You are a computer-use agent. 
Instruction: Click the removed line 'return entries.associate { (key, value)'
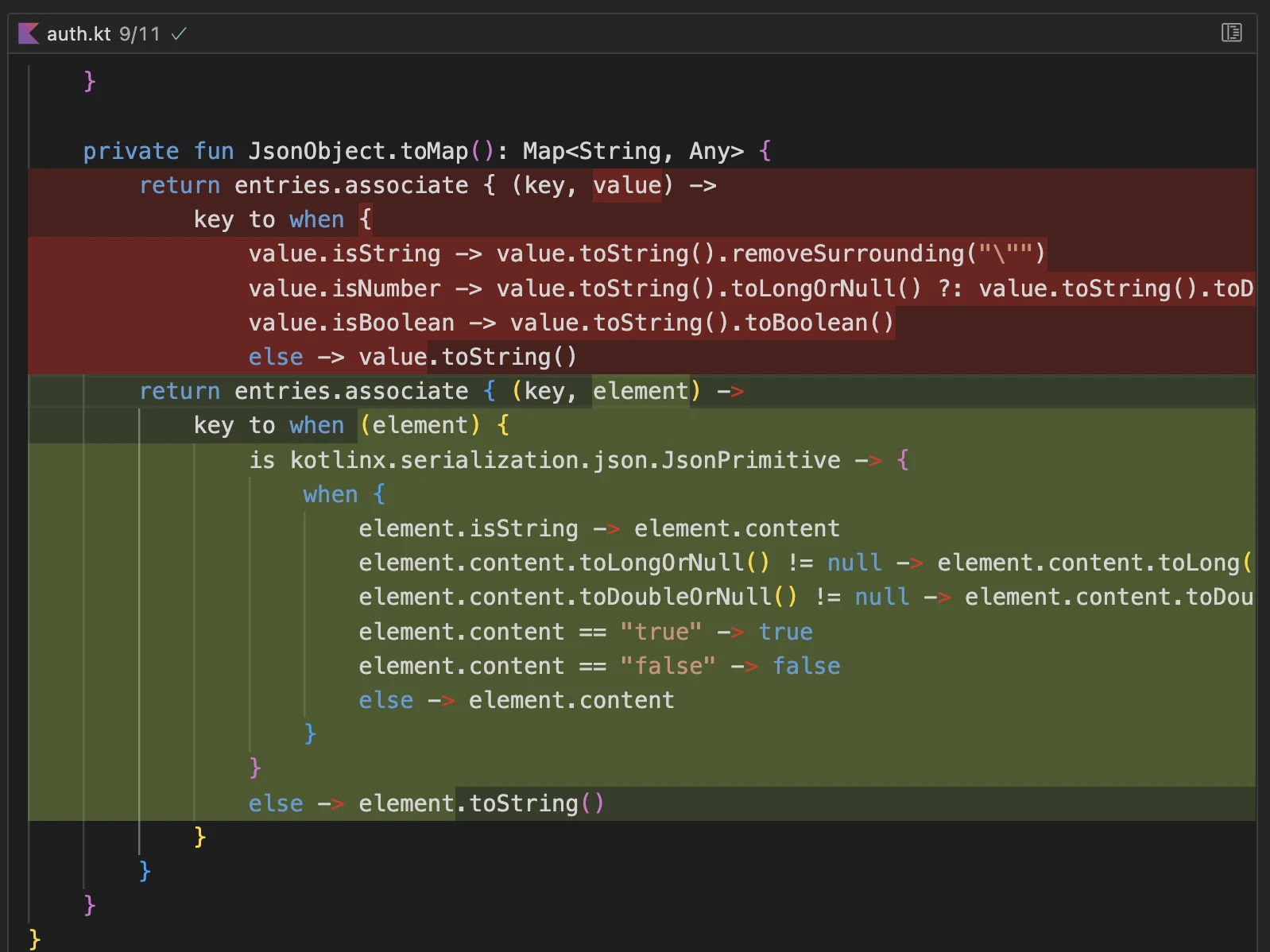point(428,185)
